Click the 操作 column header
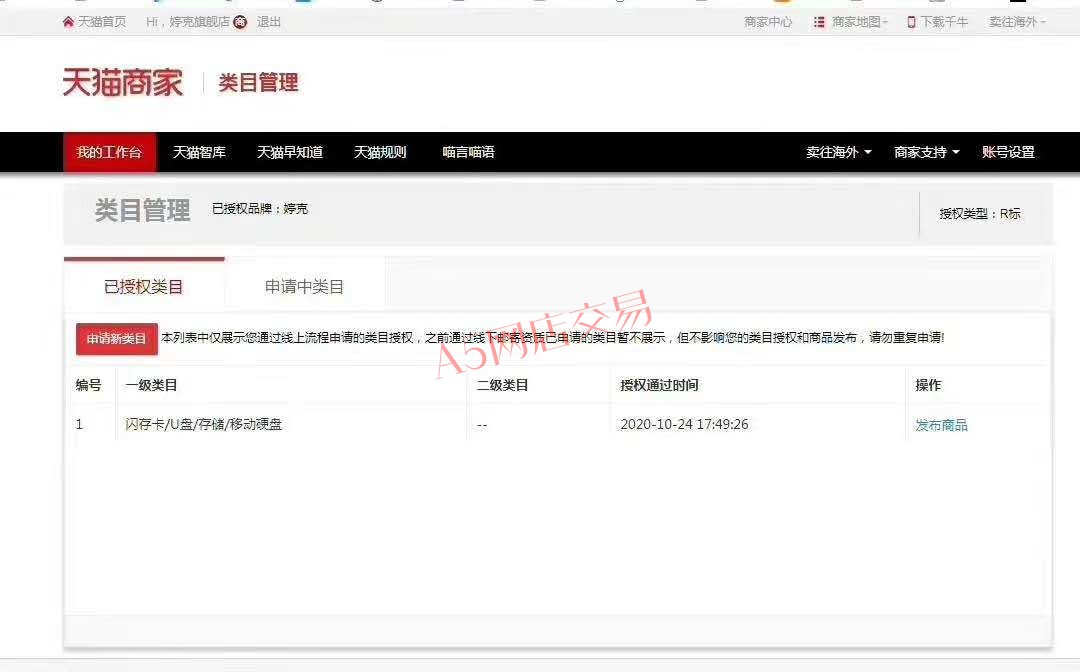 [928, 386]
